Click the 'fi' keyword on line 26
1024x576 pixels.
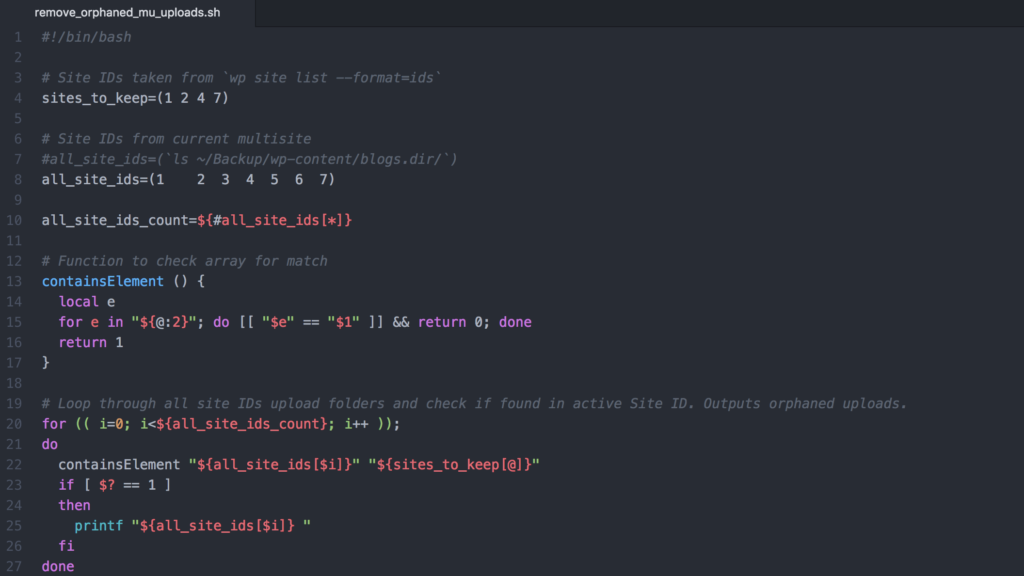click(x=66, y=546)
